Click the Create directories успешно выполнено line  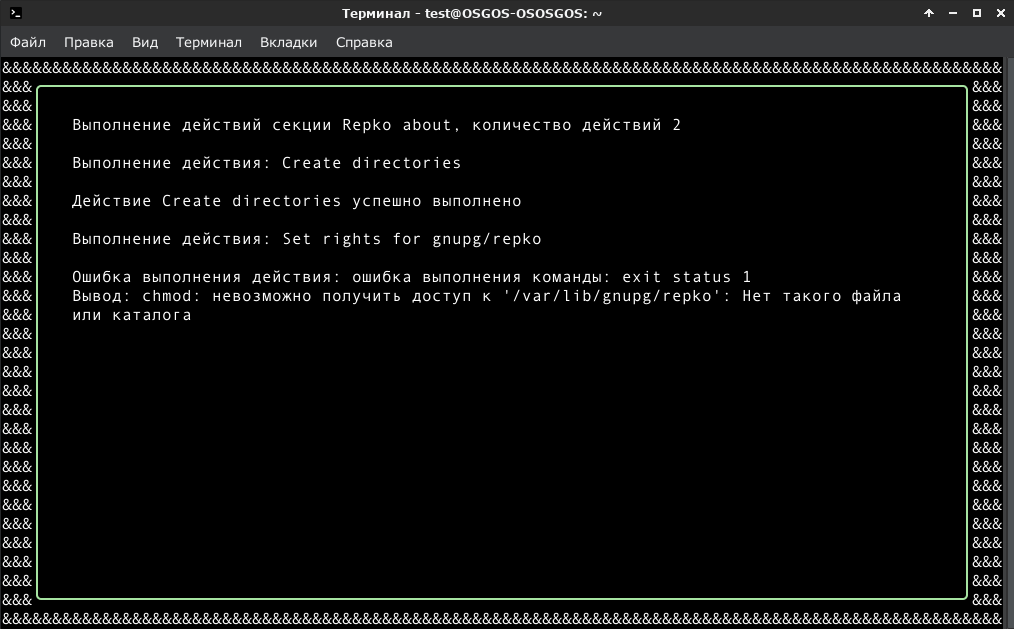297,201
